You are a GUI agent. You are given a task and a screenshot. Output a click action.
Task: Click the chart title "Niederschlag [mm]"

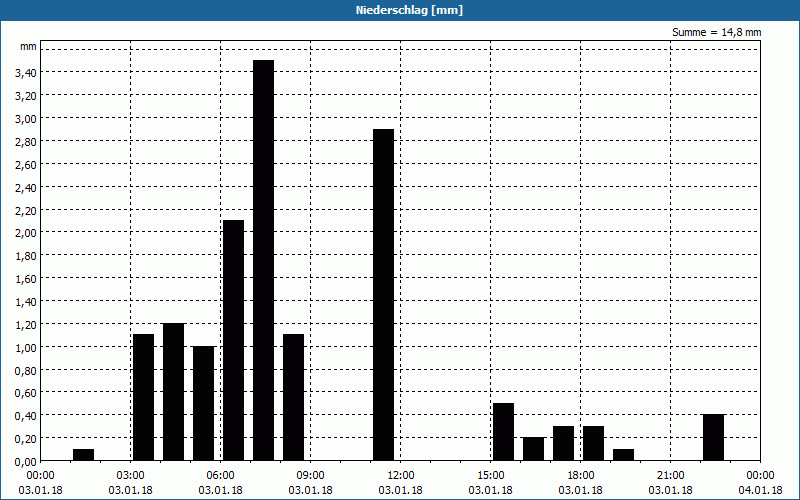point(409,10)
